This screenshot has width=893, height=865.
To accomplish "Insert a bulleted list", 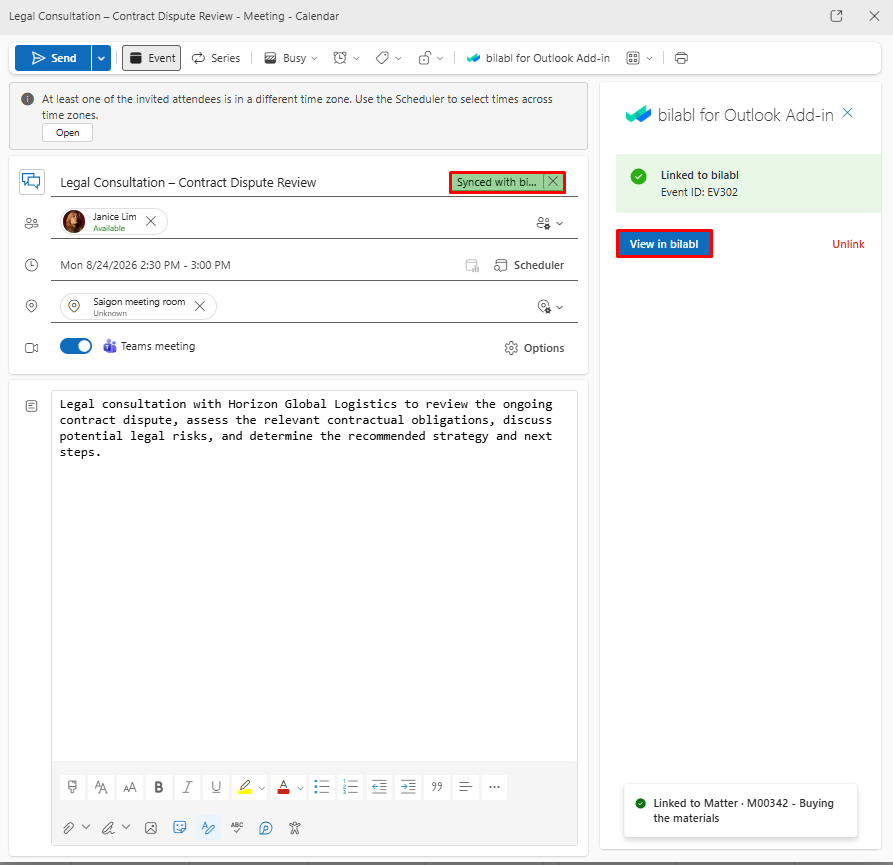I will pyautogui.click(x=322, y=787).
